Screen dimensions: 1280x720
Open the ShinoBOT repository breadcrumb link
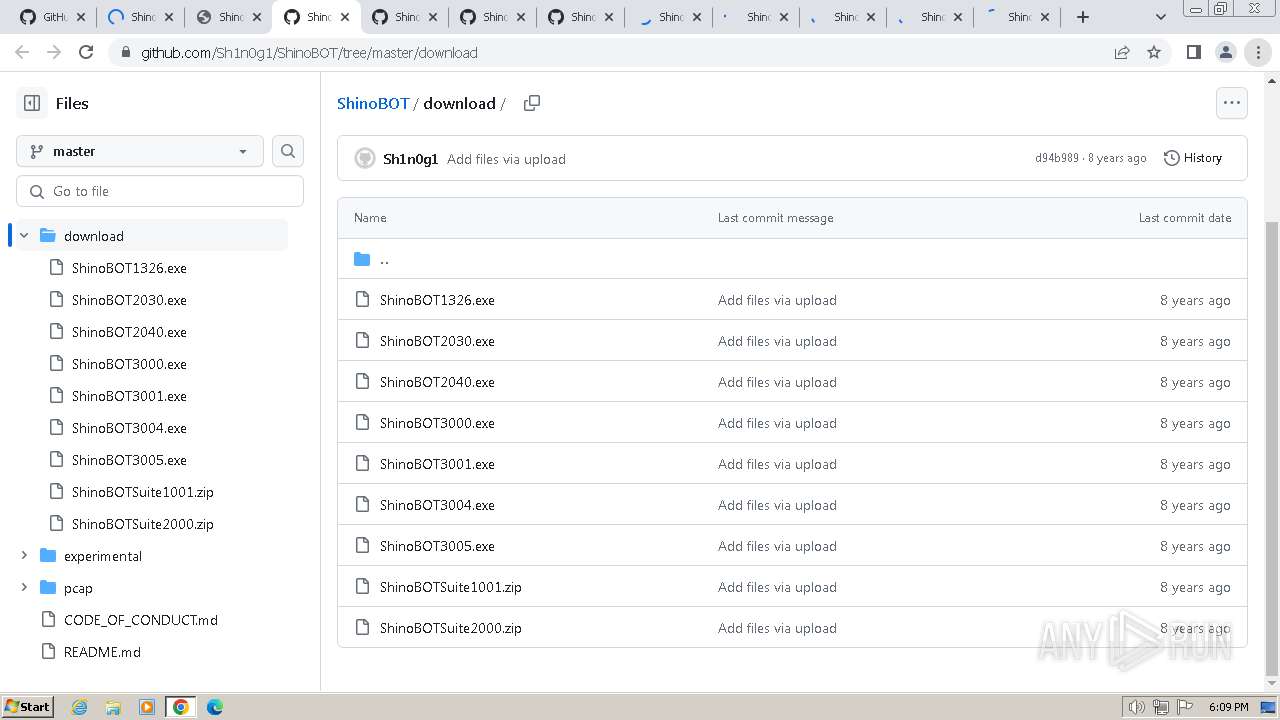coord(373,103)
